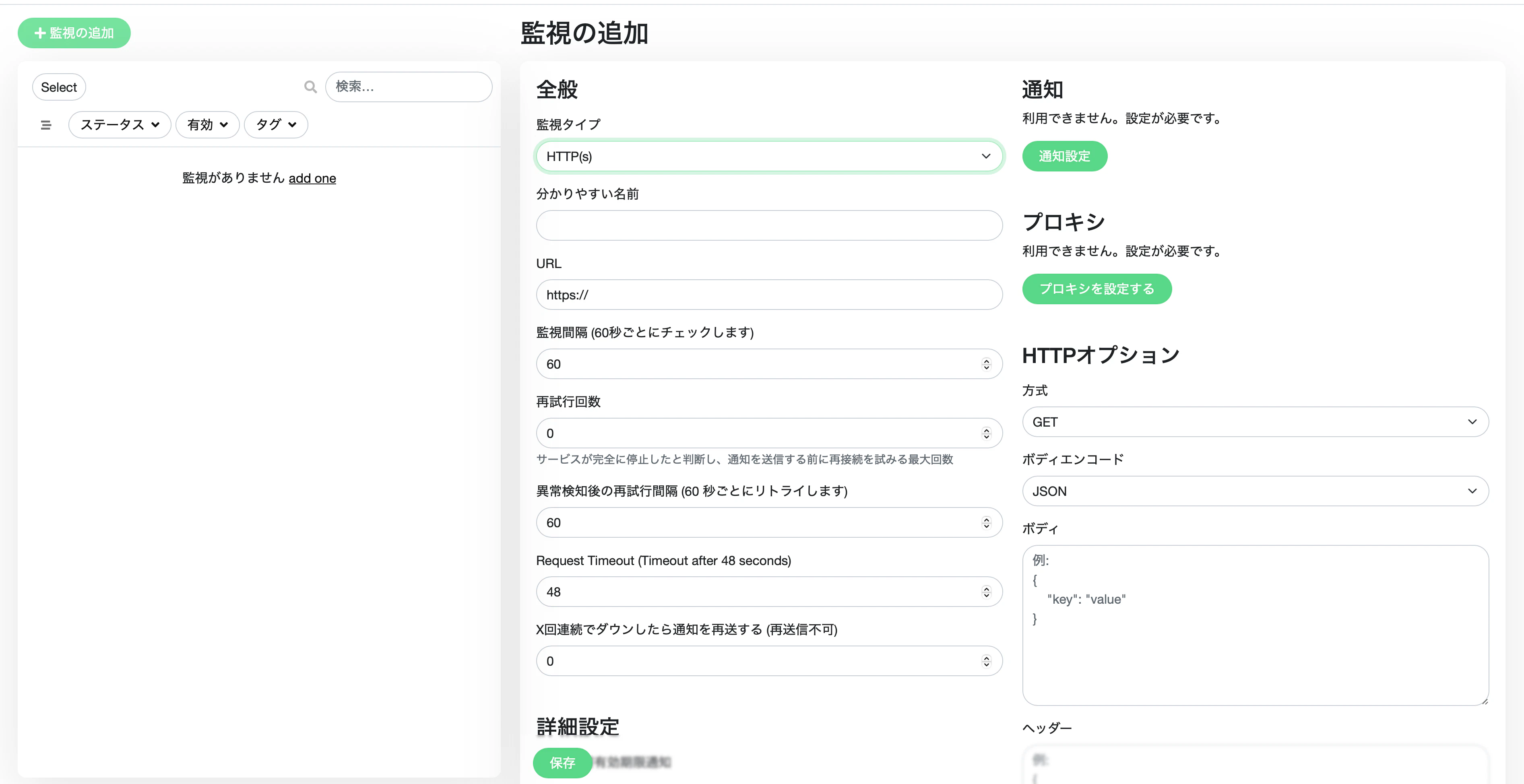Focus the 検索 search field
1524x784 pixels.
coord(408,87)
